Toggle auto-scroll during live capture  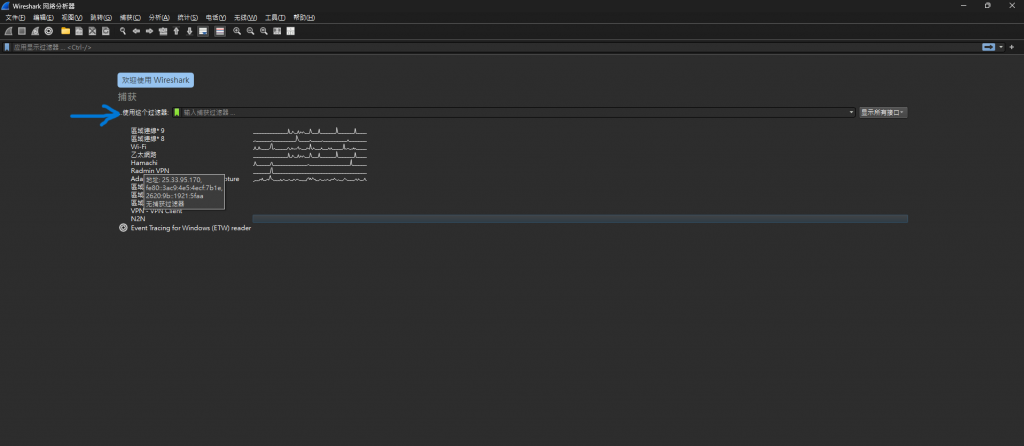[x=203, y=31]
